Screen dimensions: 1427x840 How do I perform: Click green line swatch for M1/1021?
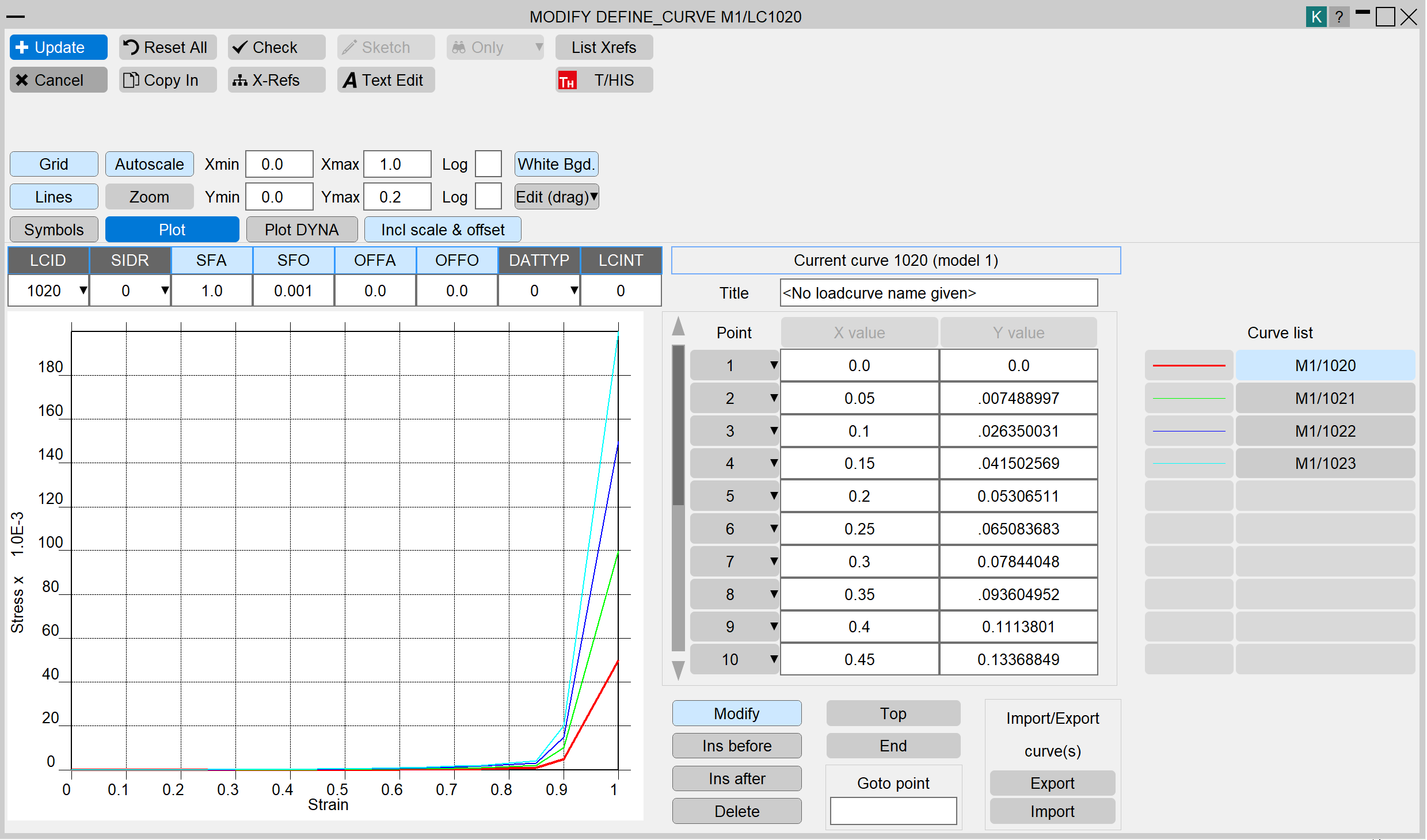[x=1189, y=398]
